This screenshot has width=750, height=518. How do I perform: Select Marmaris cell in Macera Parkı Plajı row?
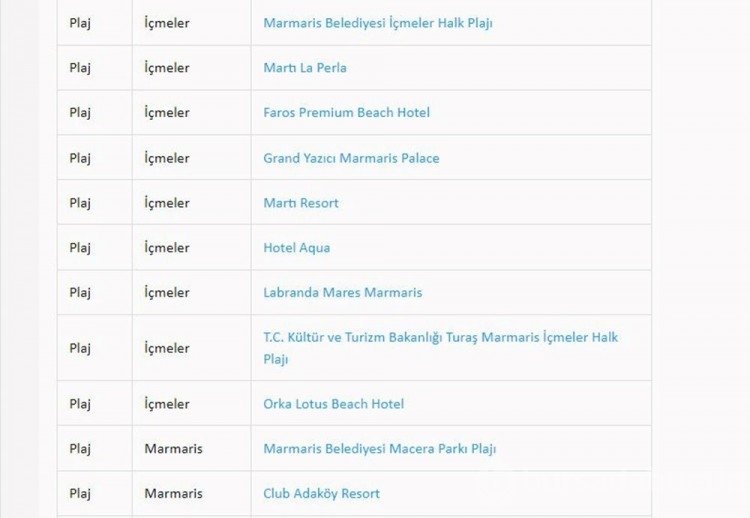tap(191, 449)
